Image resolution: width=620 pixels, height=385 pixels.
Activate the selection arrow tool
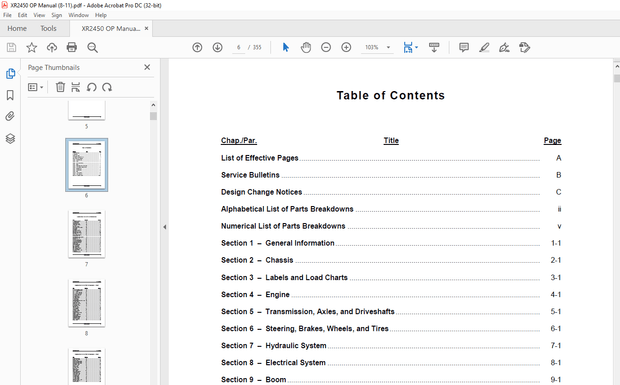(286, 47)
